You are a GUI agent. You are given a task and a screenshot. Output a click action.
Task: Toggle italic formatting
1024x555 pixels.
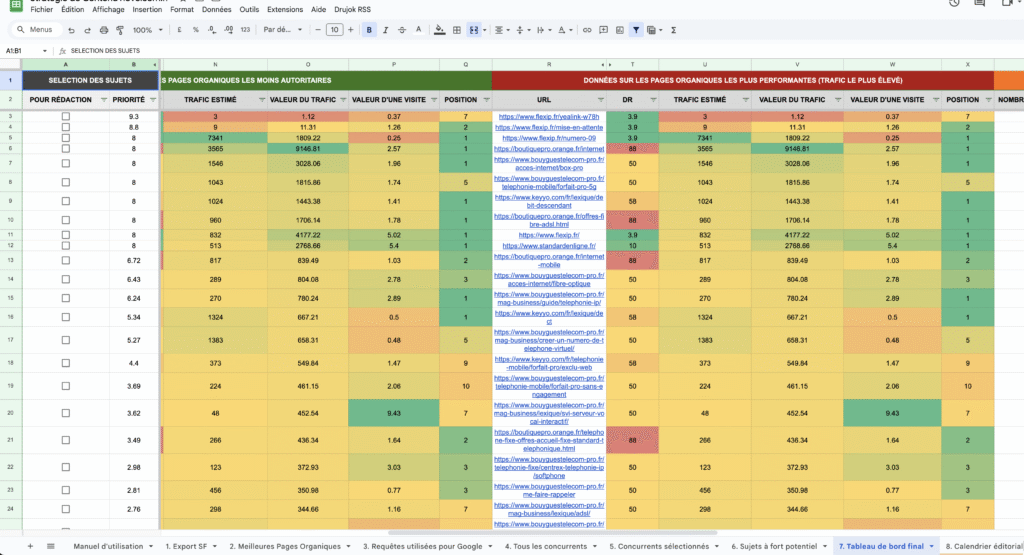[x=385, y=30]
